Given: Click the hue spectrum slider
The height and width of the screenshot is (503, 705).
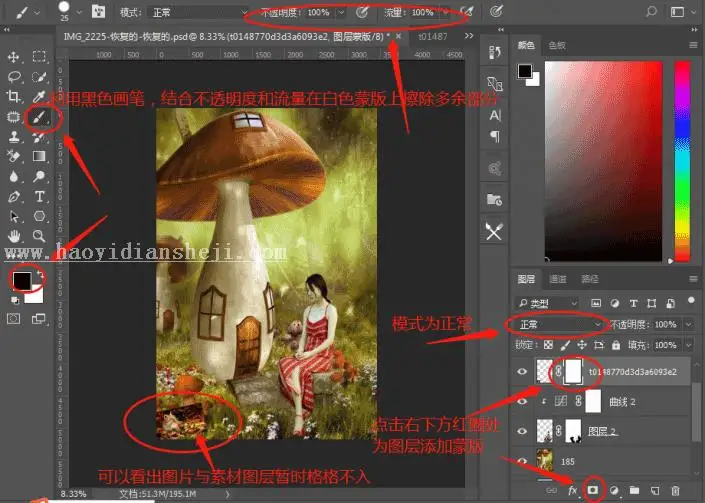Looking at the screenshot, I should [x=682, y=161].
